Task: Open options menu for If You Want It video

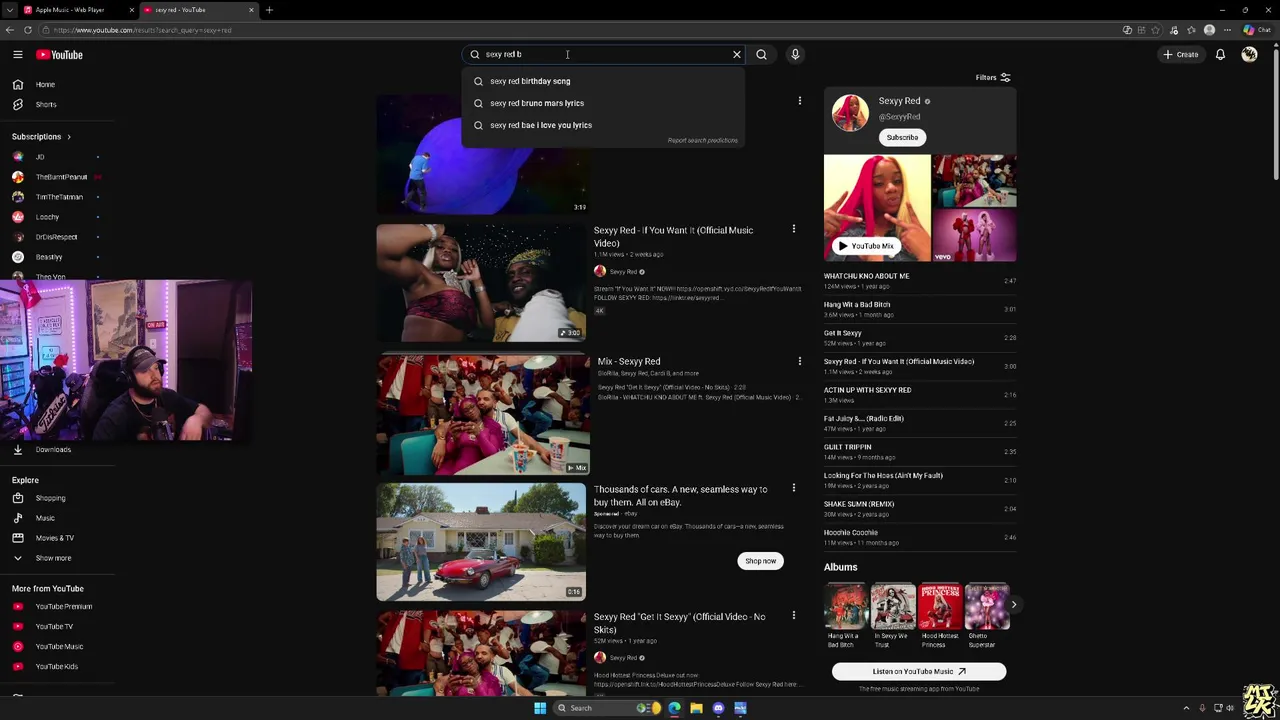Action: coord(794,230)
